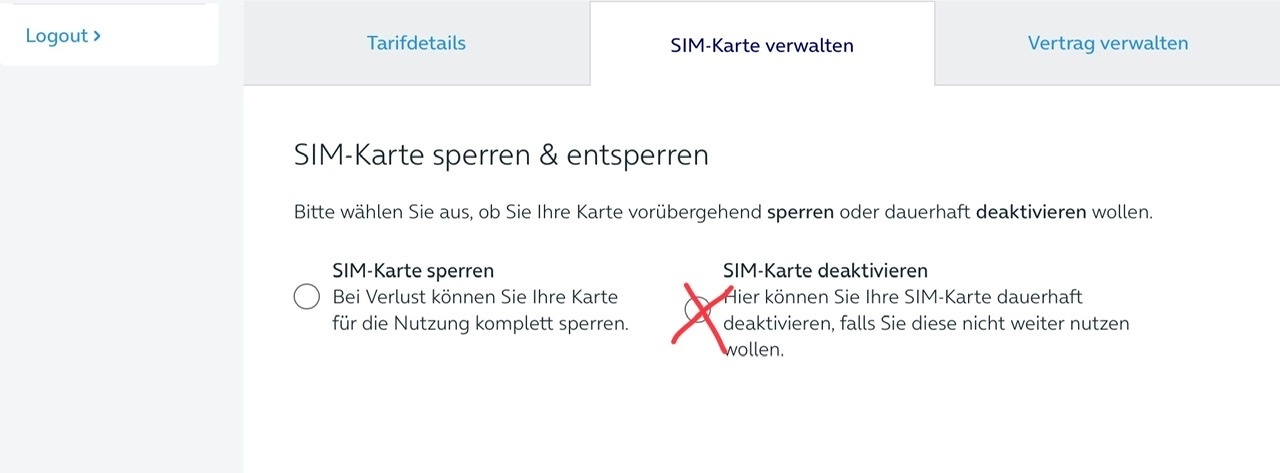Click the 'SIM-Karte sperren' option label
This screenshot has height=473, width=1280.
click(x=413, y=271)
